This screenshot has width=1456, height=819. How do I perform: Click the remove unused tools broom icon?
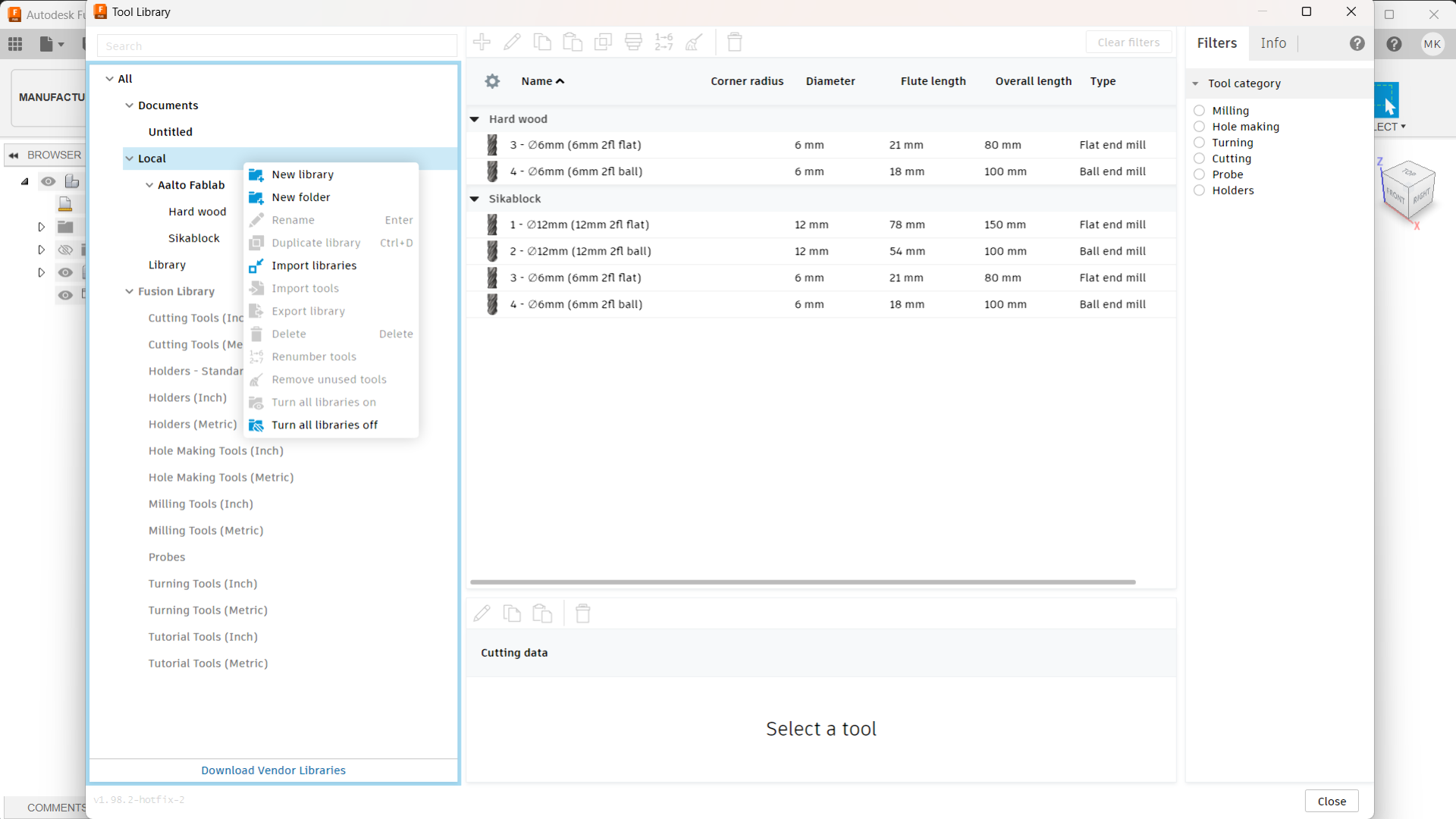point(694,42)
